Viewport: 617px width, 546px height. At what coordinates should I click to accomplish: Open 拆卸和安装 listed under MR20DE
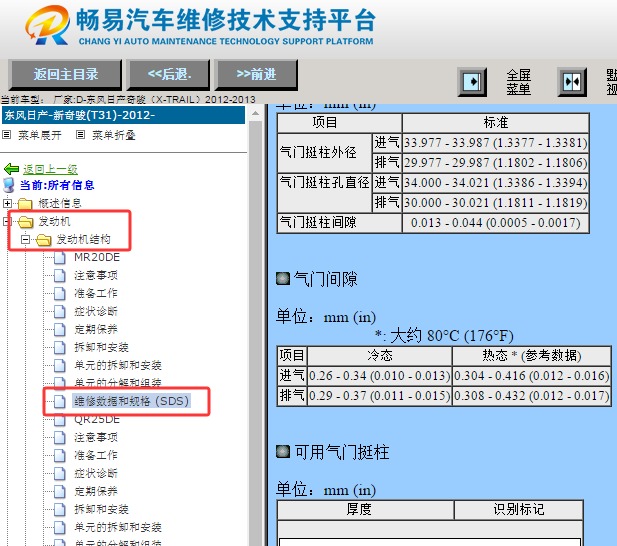[101, 347]
